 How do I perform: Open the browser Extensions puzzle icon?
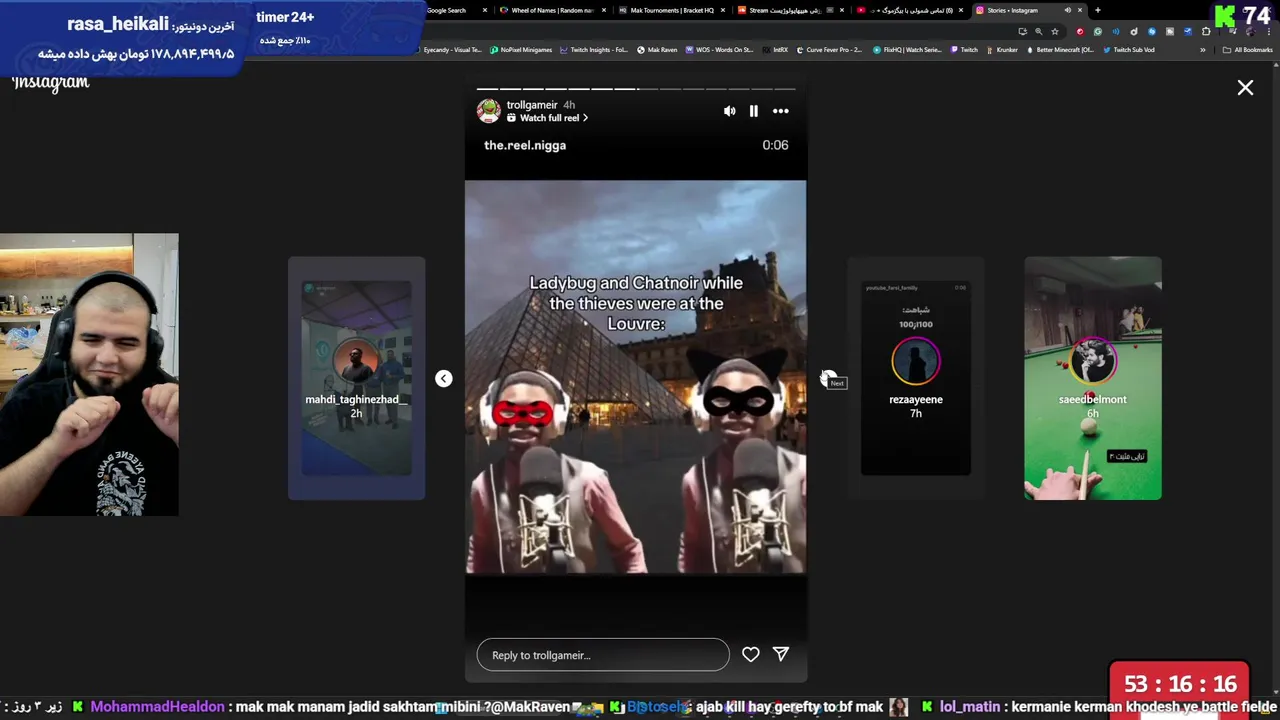pos(1206,31)
